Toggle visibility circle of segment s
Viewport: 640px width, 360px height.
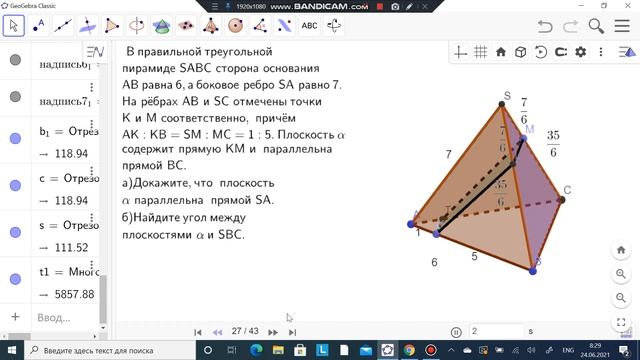tap(16, 232)
